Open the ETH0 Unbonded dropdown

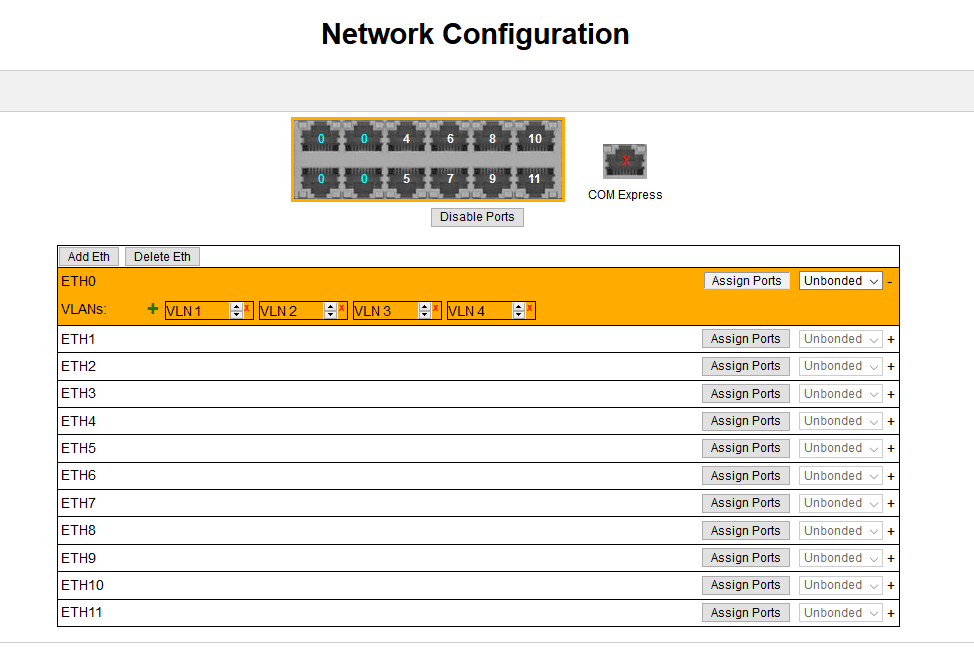point(840,281)
